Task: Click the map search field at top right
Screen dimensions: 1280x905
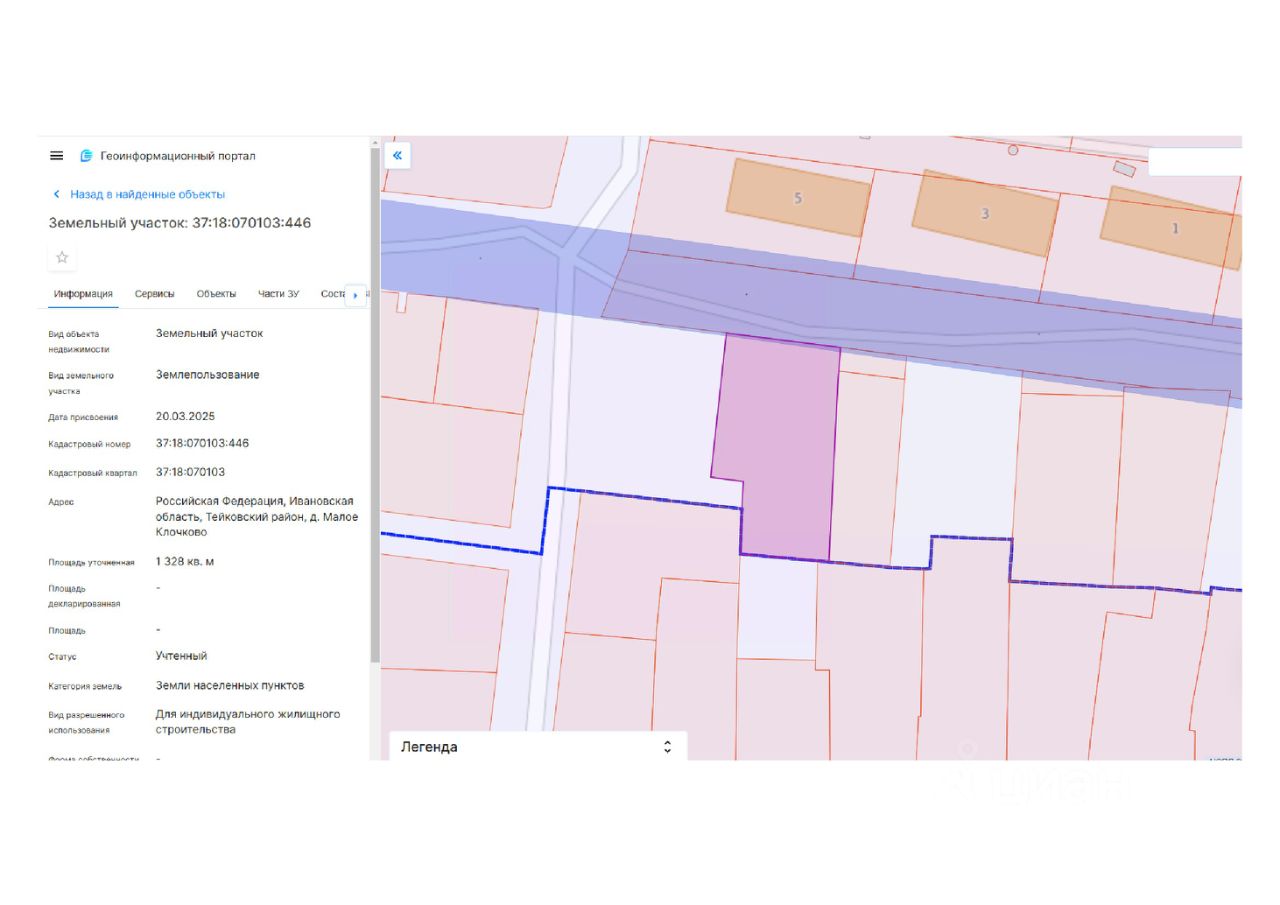Action: [x=1195, y=162]
